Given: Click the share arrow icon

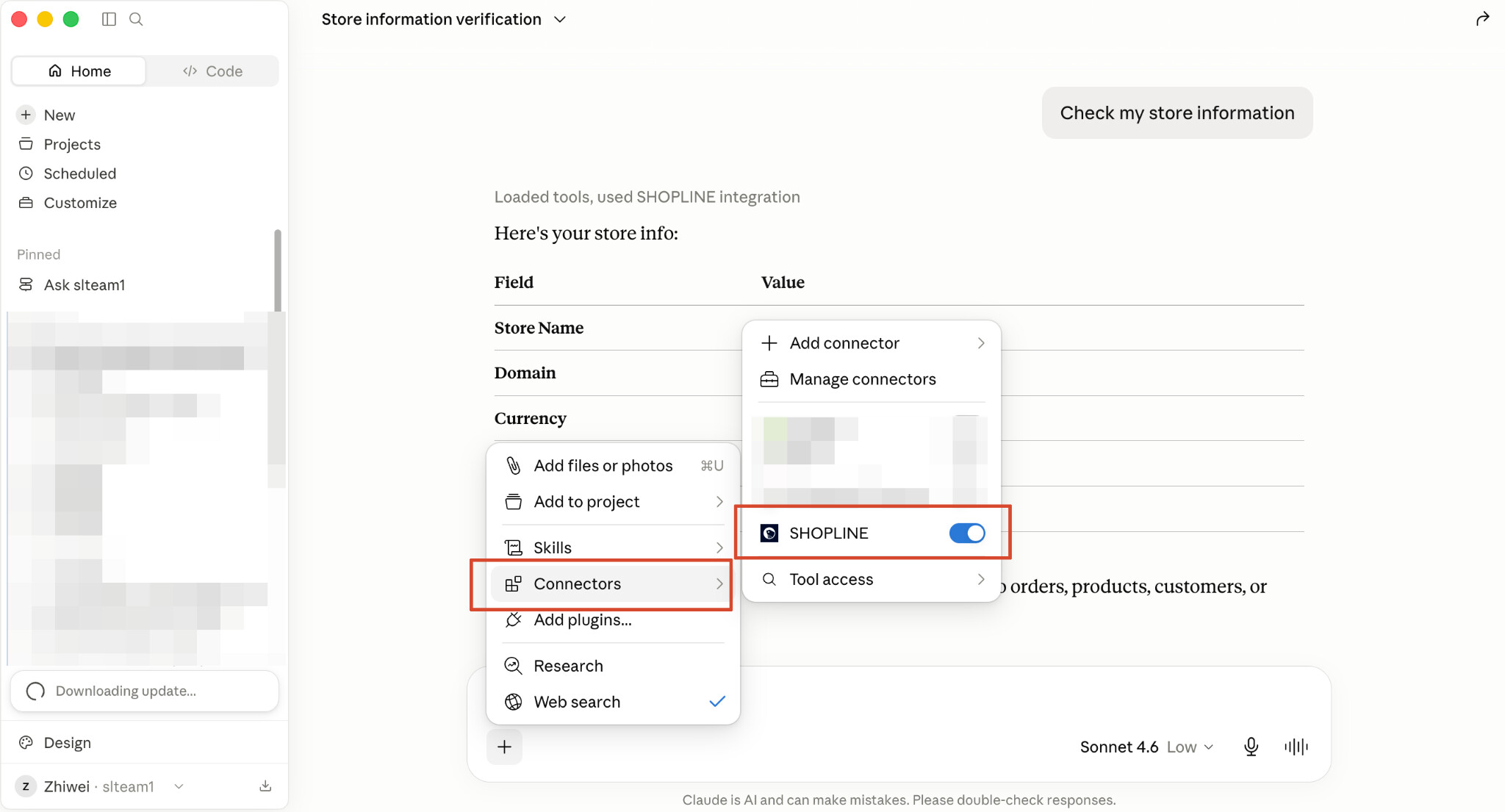Looking at the screenshot, I should 1482,19.
